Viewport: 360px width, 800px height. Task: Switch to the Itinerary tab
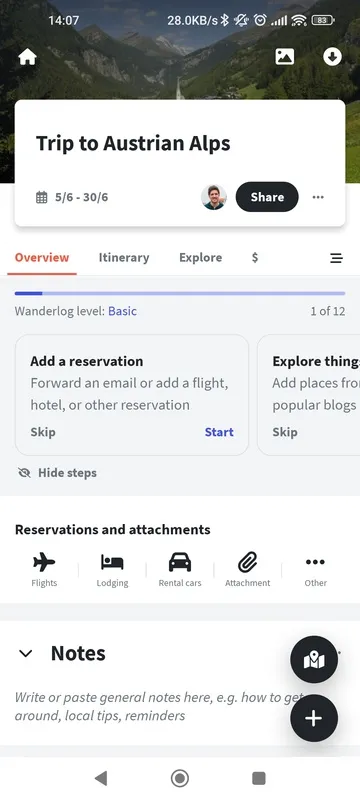[124, 258]
